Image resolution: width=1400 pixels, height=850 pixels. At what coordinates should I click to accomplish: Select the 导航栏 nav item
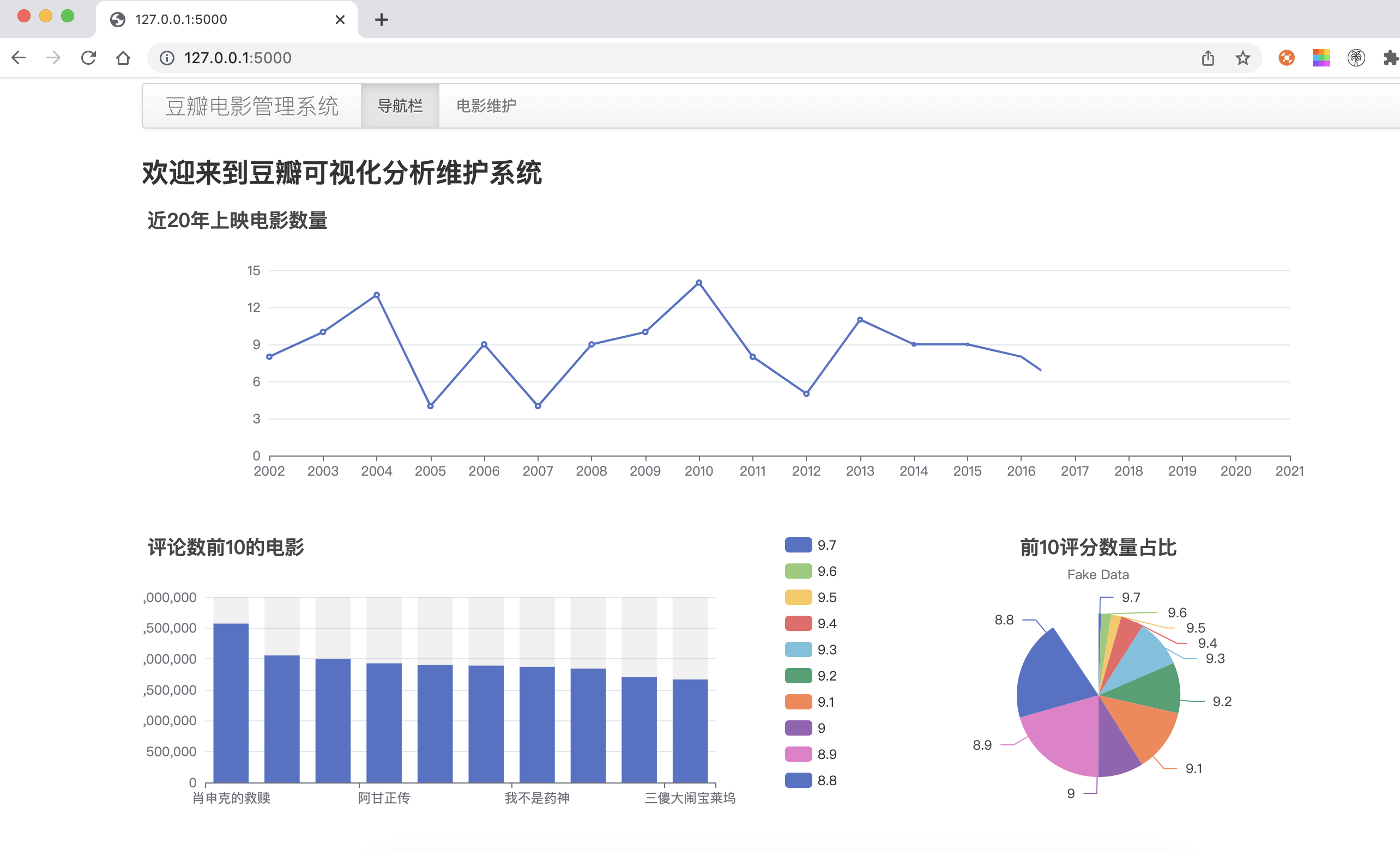tap(400, 106)
